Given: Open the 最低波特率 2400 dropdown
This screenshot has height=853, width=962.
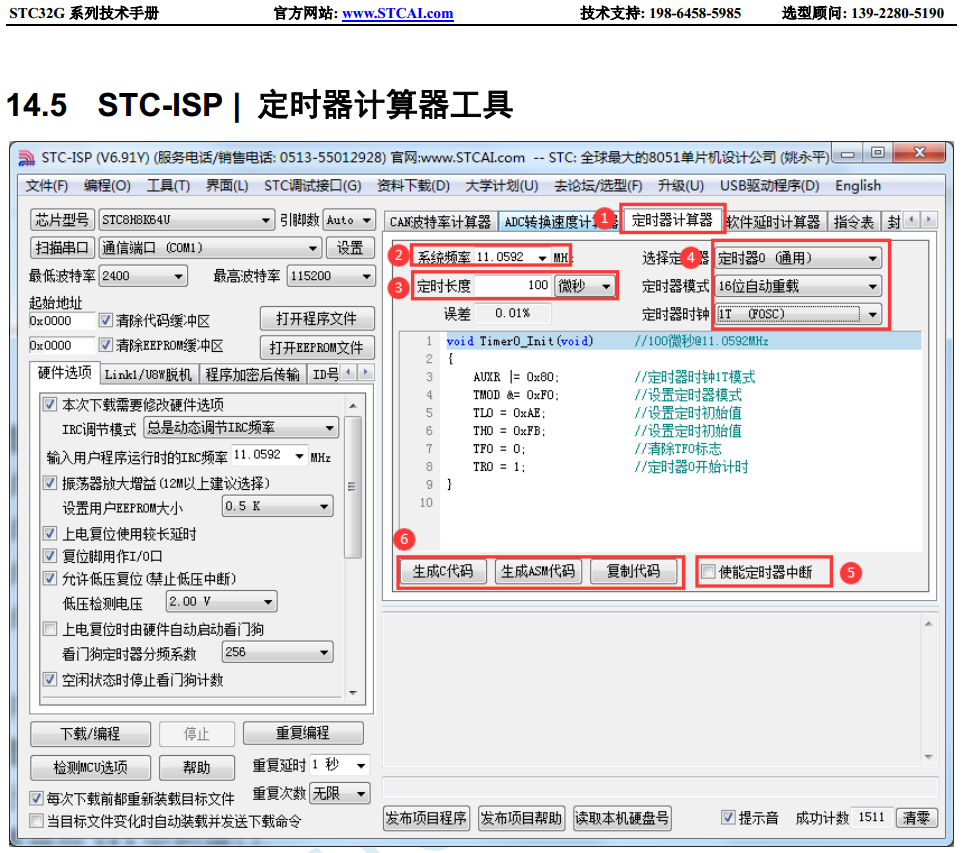Looking at the screenshot, I should [143, 276].
